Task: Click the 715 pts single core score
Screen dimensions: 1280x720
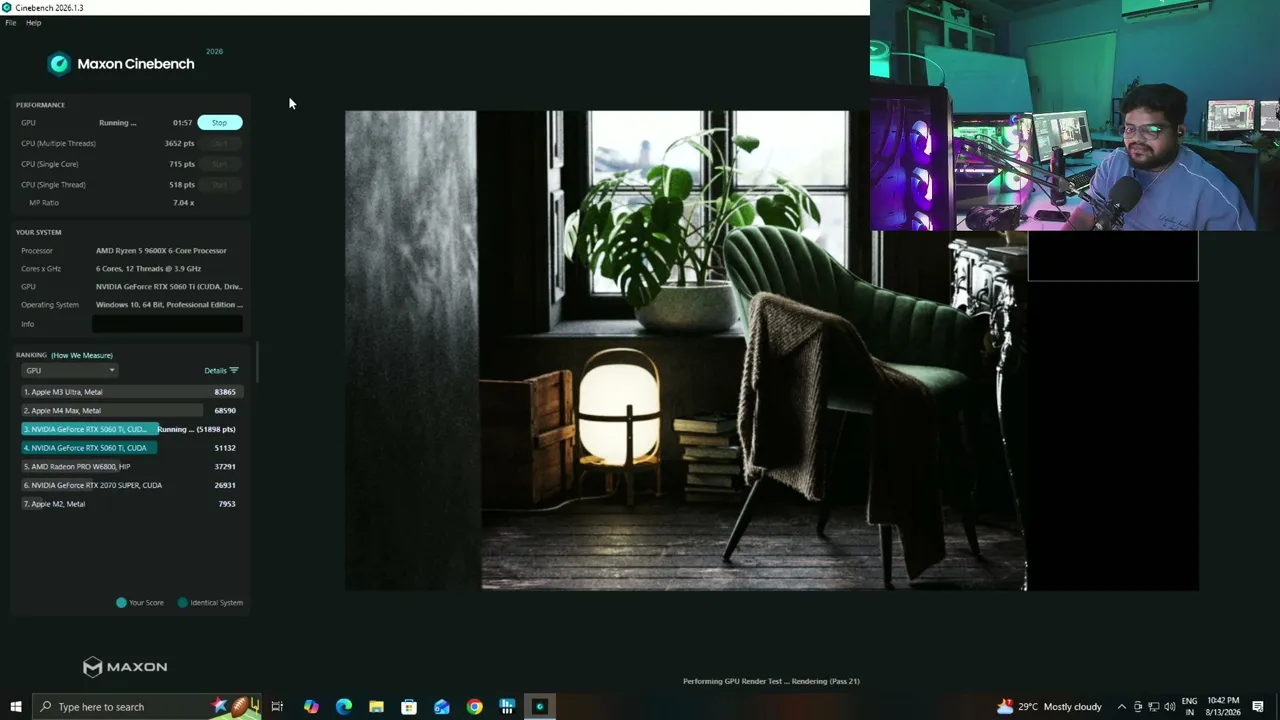Action: click(x=182, y=164)
